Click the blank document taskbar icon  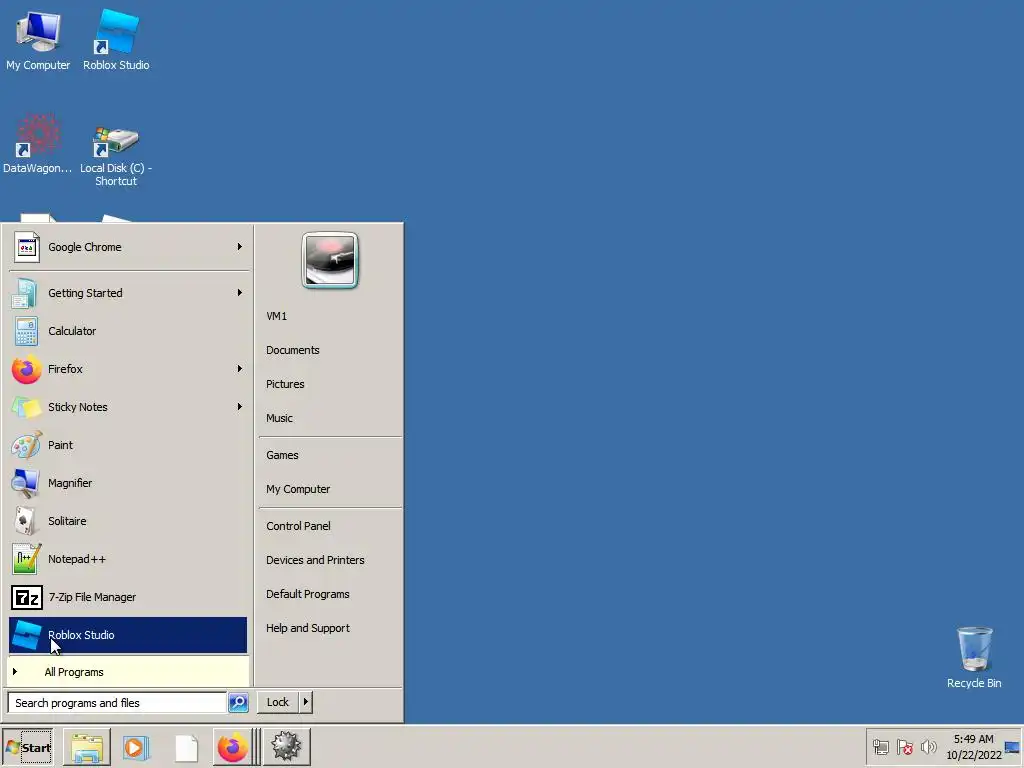tap(186, 748)
